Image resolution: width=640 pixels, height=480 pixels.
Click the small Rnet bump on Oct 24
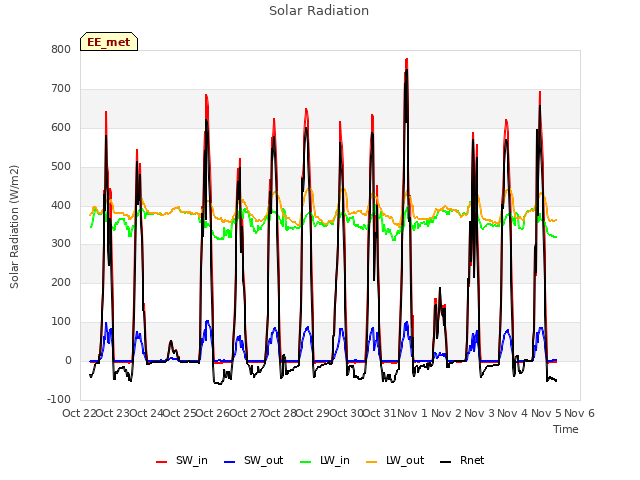coord(171,343)
